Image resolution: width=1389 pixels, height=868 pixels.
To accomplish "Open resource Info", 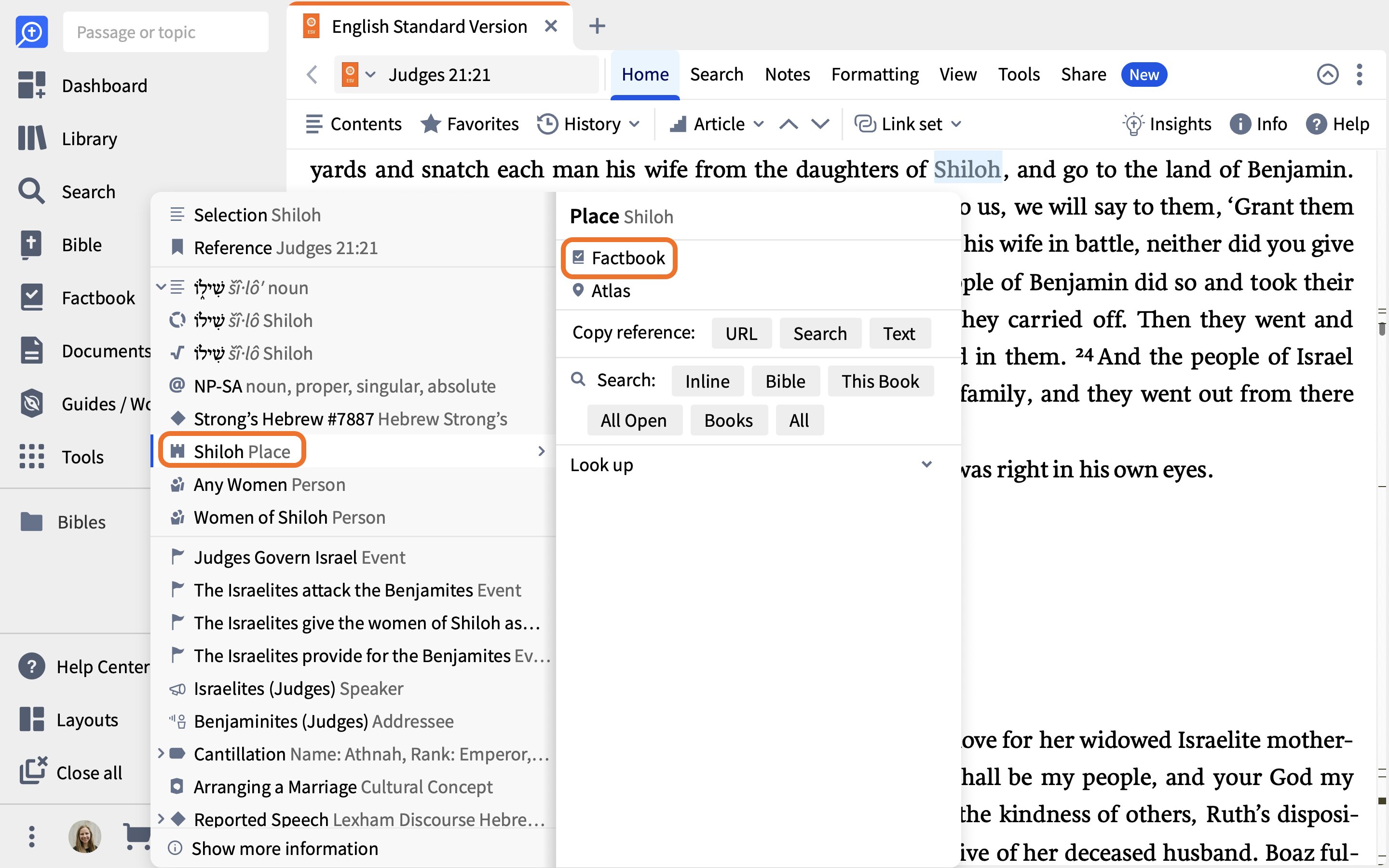I will (x=1258, y=123).
